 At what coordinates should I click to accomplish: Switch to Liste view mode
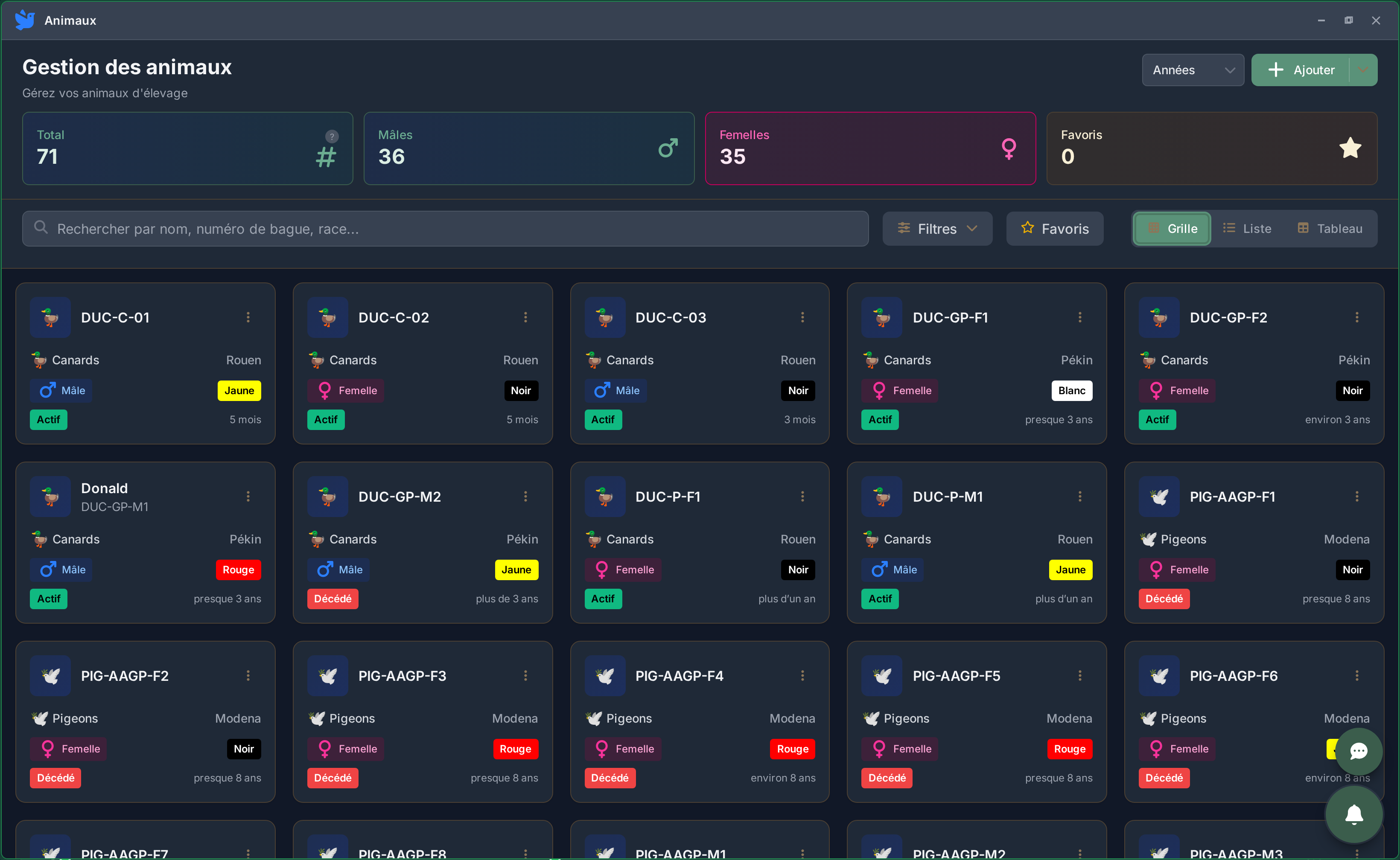point(1247,229)
